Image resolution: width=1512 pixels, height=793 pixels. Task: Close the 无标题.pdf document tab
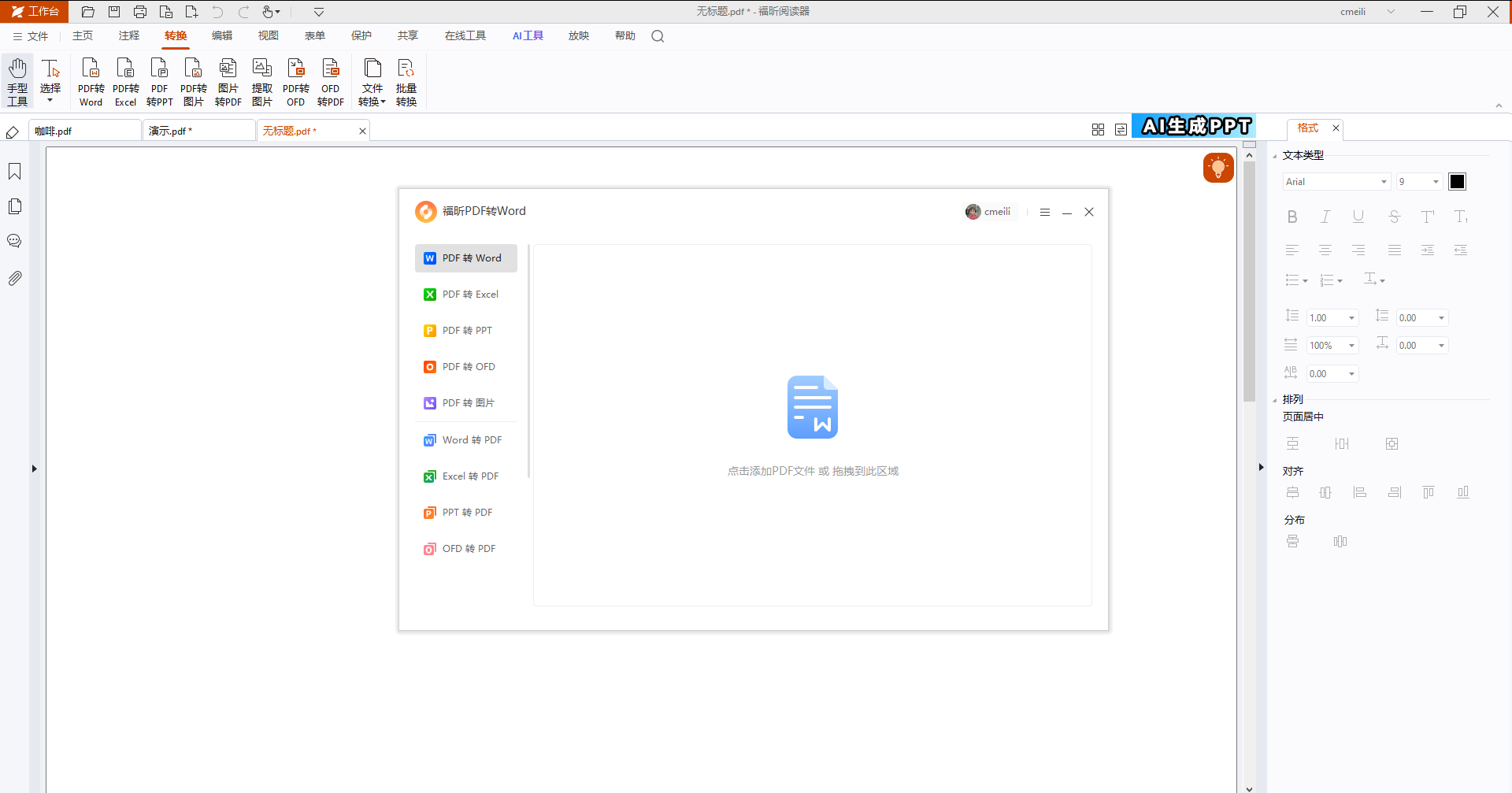coord(362,132)
